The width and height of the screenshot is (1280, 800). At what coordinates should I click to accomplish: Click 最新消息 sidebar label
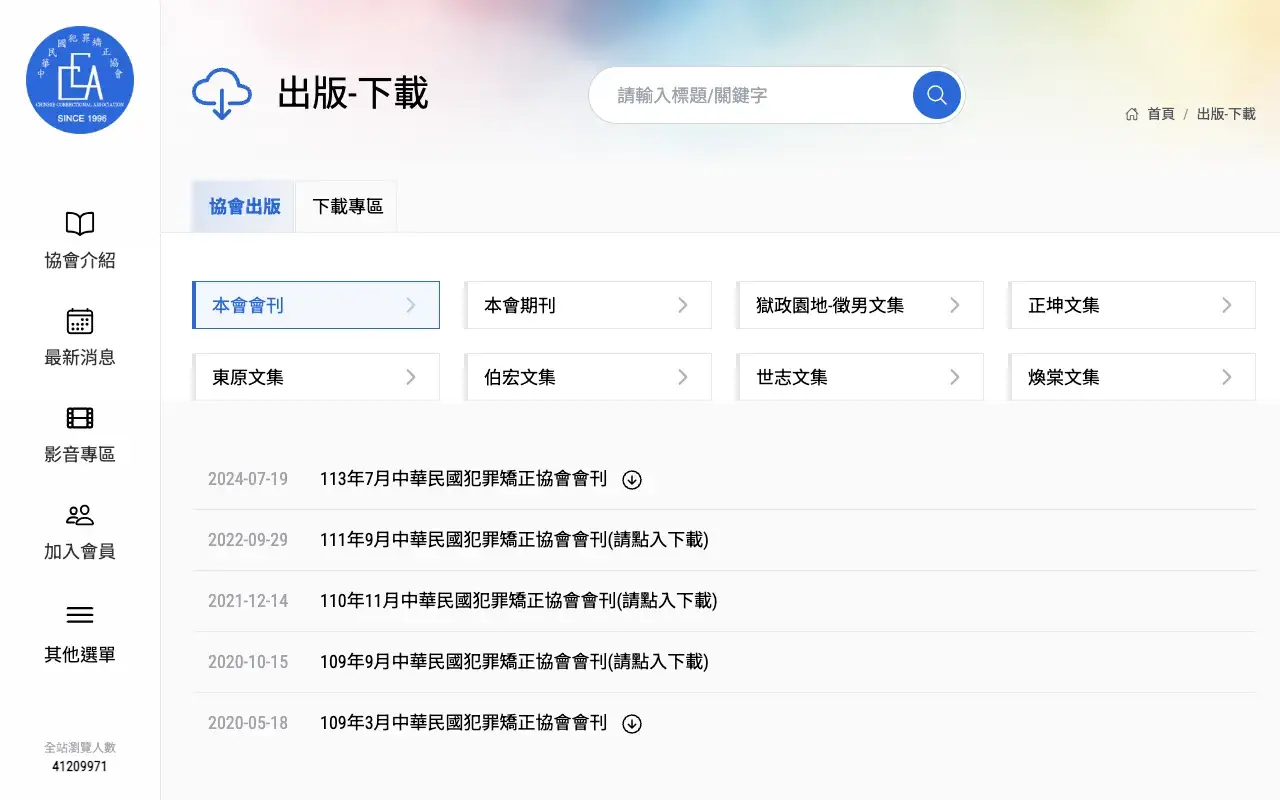point(80,358)
